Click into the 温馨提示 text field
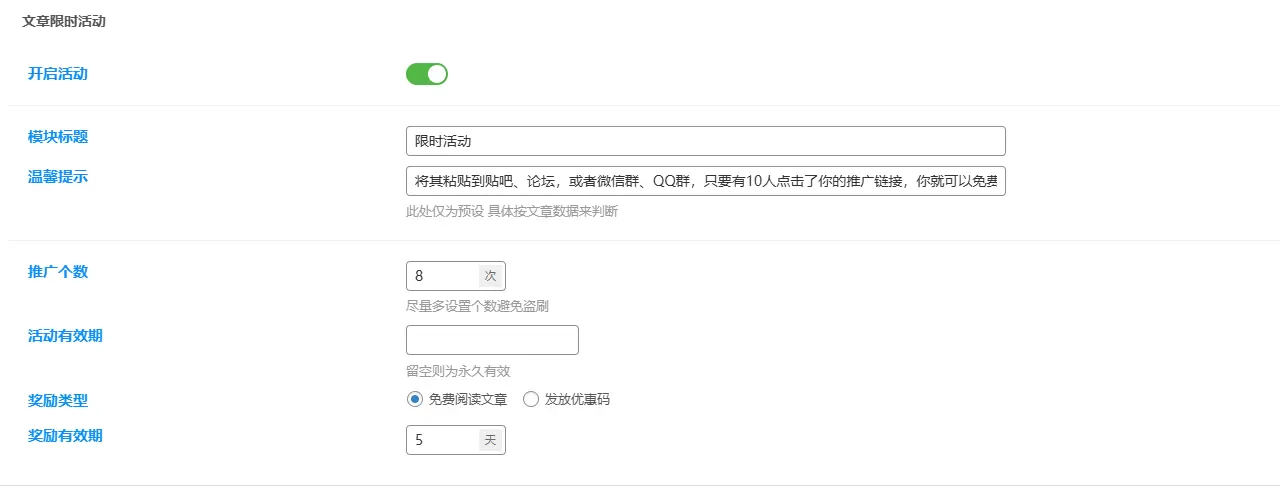The width and height of the screenshot is (1280, 497). [x=705, y=181]
